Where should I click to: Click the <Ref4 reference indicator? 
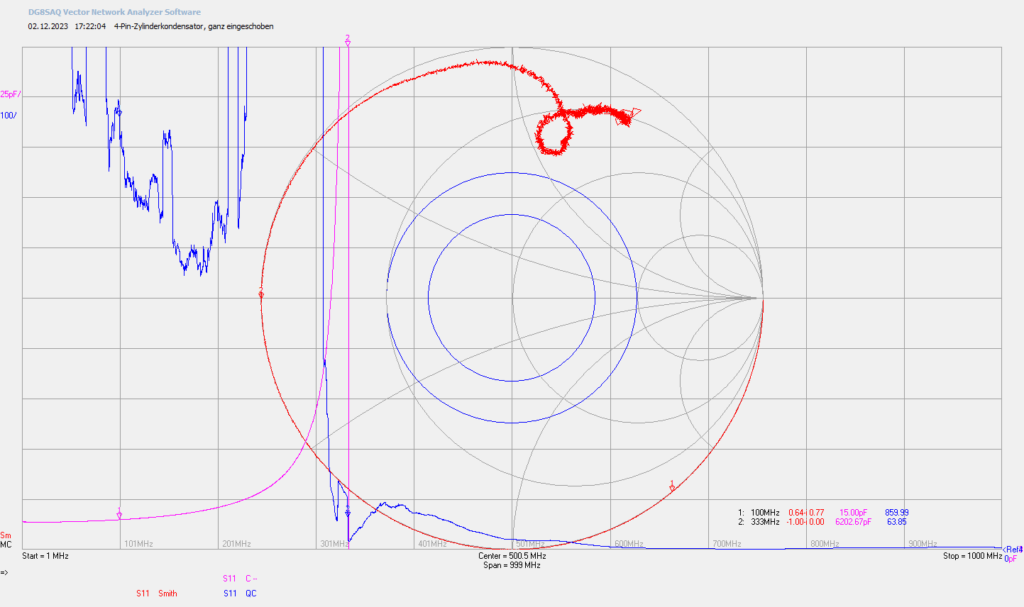coord(1013,550)
